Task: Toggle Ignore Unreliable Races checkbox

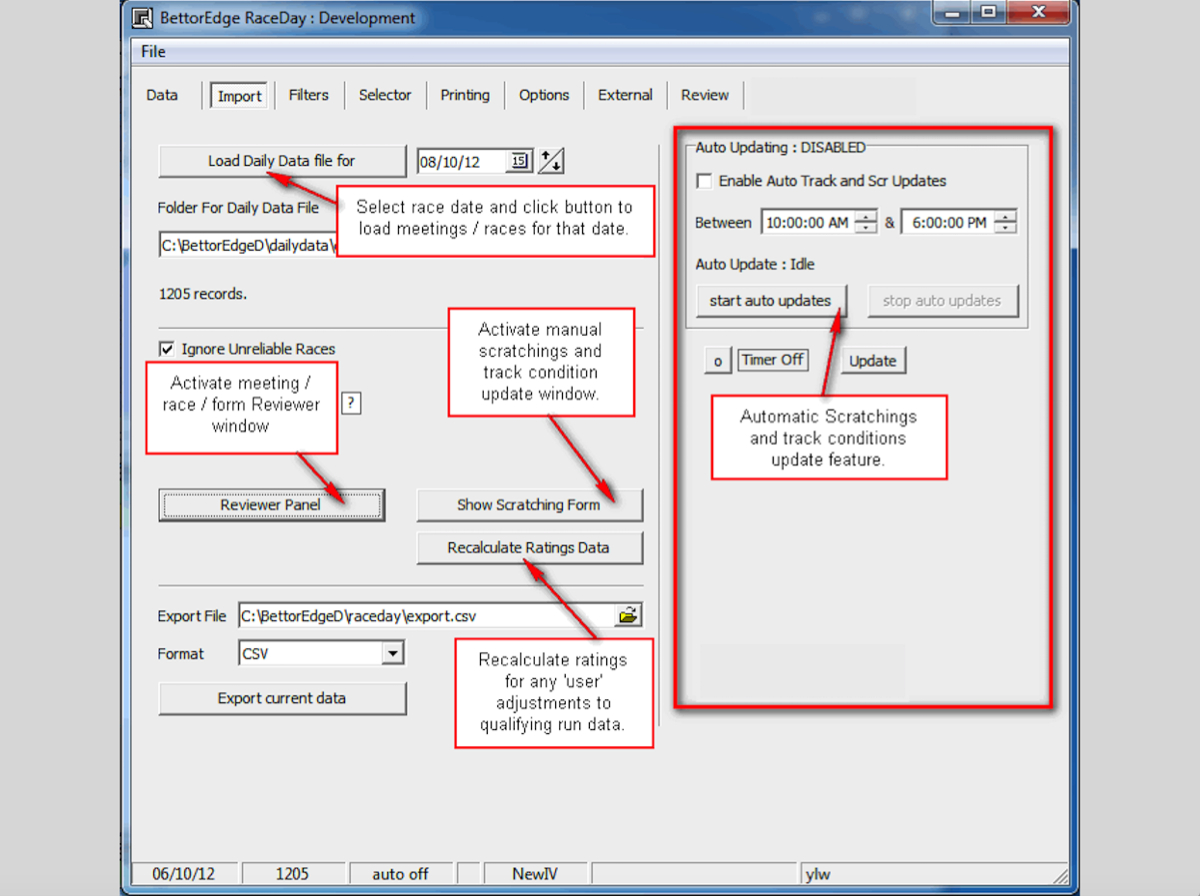Action: [x=167, y=350]
